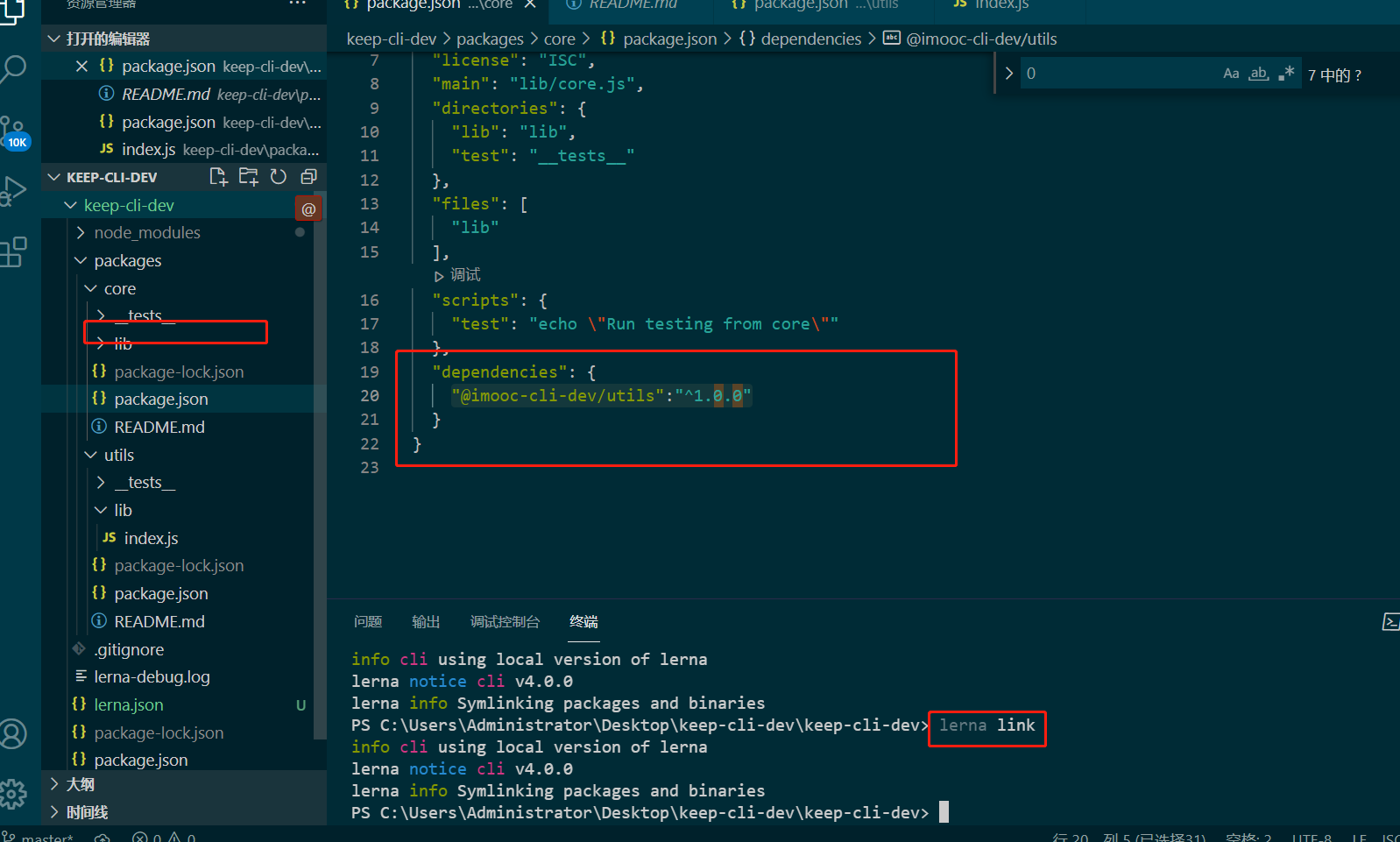Close the active package.json core tab
The height and width of the screenshot is (842, 1400).
click(x=530, y=4)
